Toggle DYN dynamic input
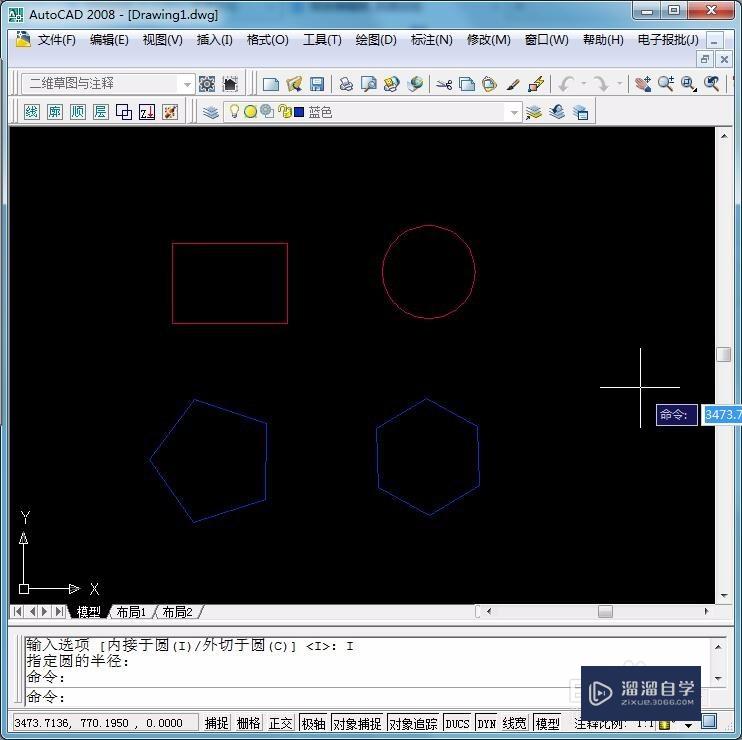The image size is (742, 740). tap(486, 723)
